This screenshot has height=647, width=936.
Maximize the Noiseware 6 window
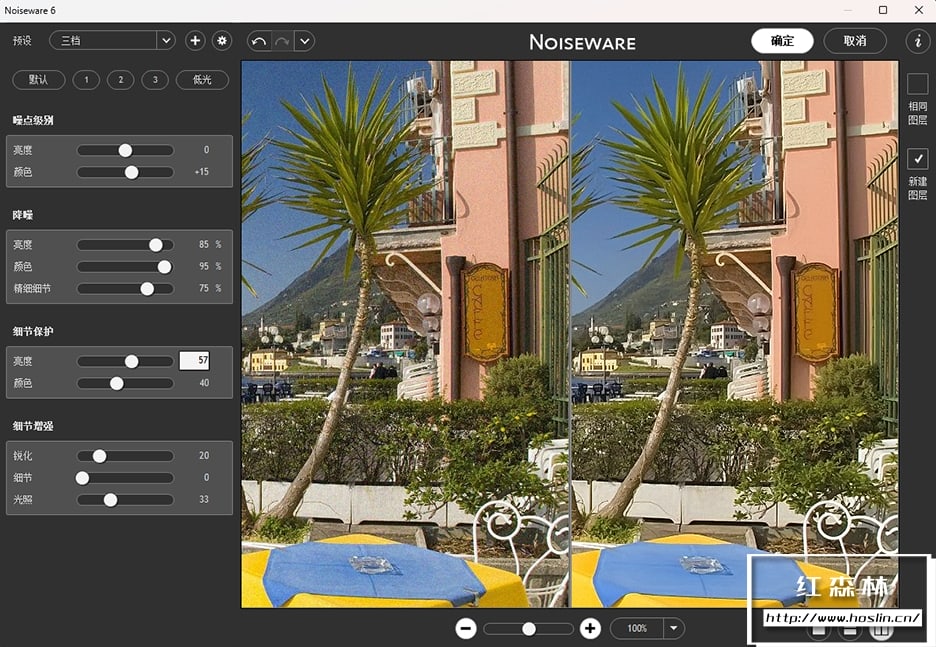pos(883,10)
